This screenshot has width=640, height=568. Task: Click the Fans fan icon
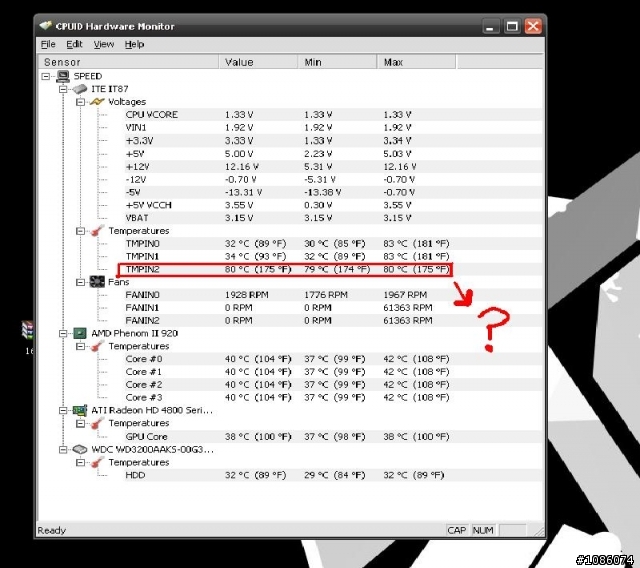pyautogui.click(x=97, y=282)
